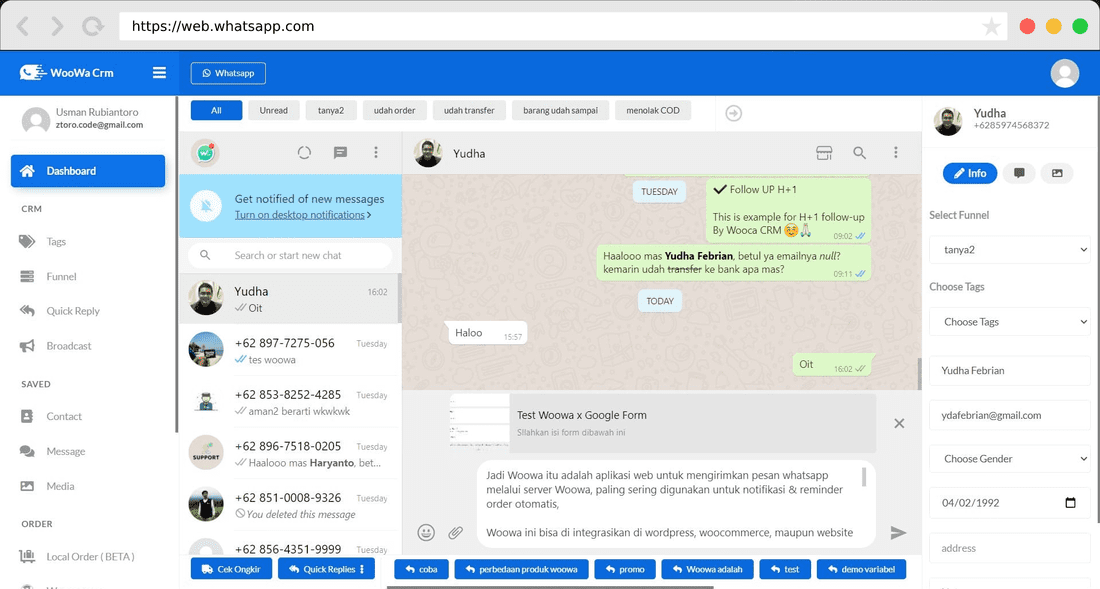Click the Cek Ongkir button
This screenshot has height=589, width=1100.
pos(231,569)
